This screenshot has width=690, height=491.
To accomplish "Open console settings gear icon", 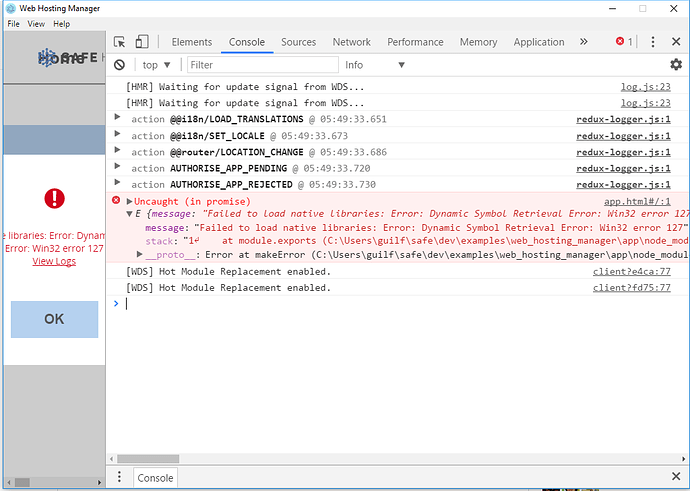I will click(676, 65).
